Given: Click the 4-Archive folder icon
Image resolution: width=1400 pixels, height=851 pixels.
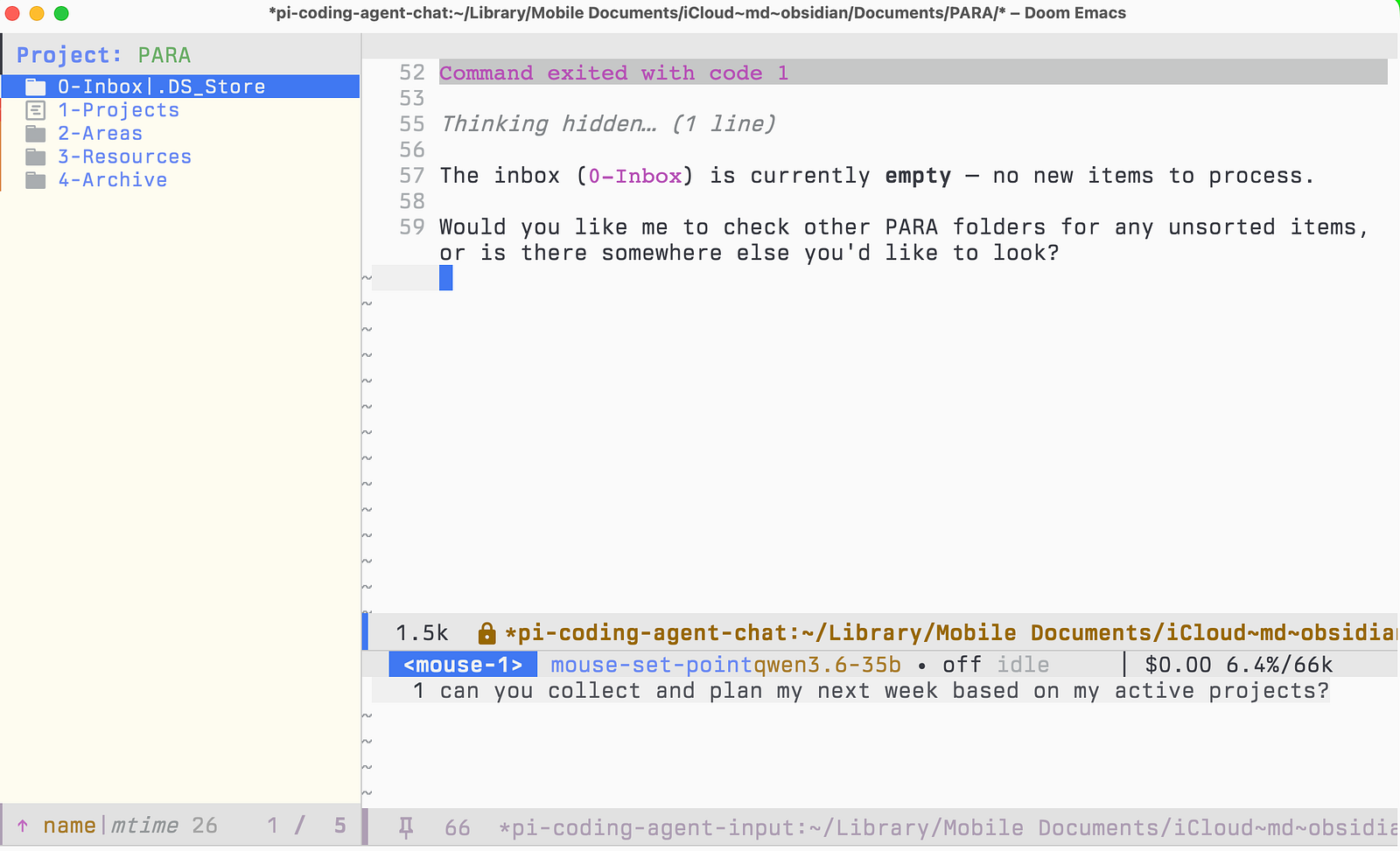Looking at the screenshot, I should pyautogui.click(x=36, y=180).
